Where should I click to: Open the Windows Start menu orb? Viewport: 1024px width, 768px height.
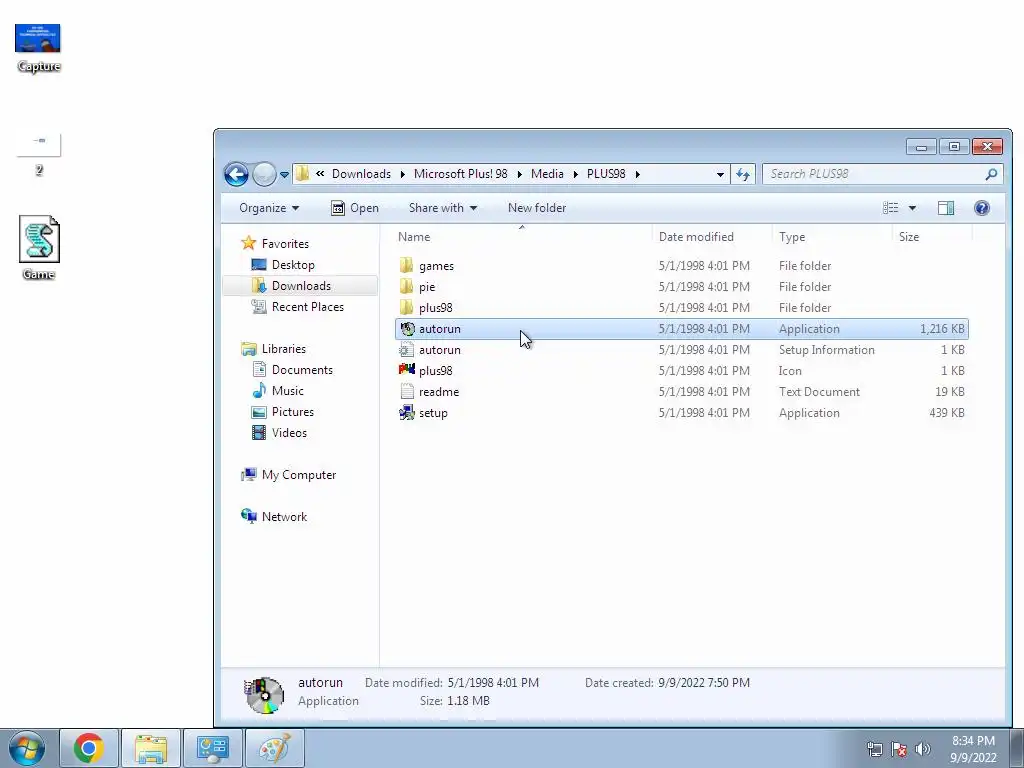coord(27,748)
